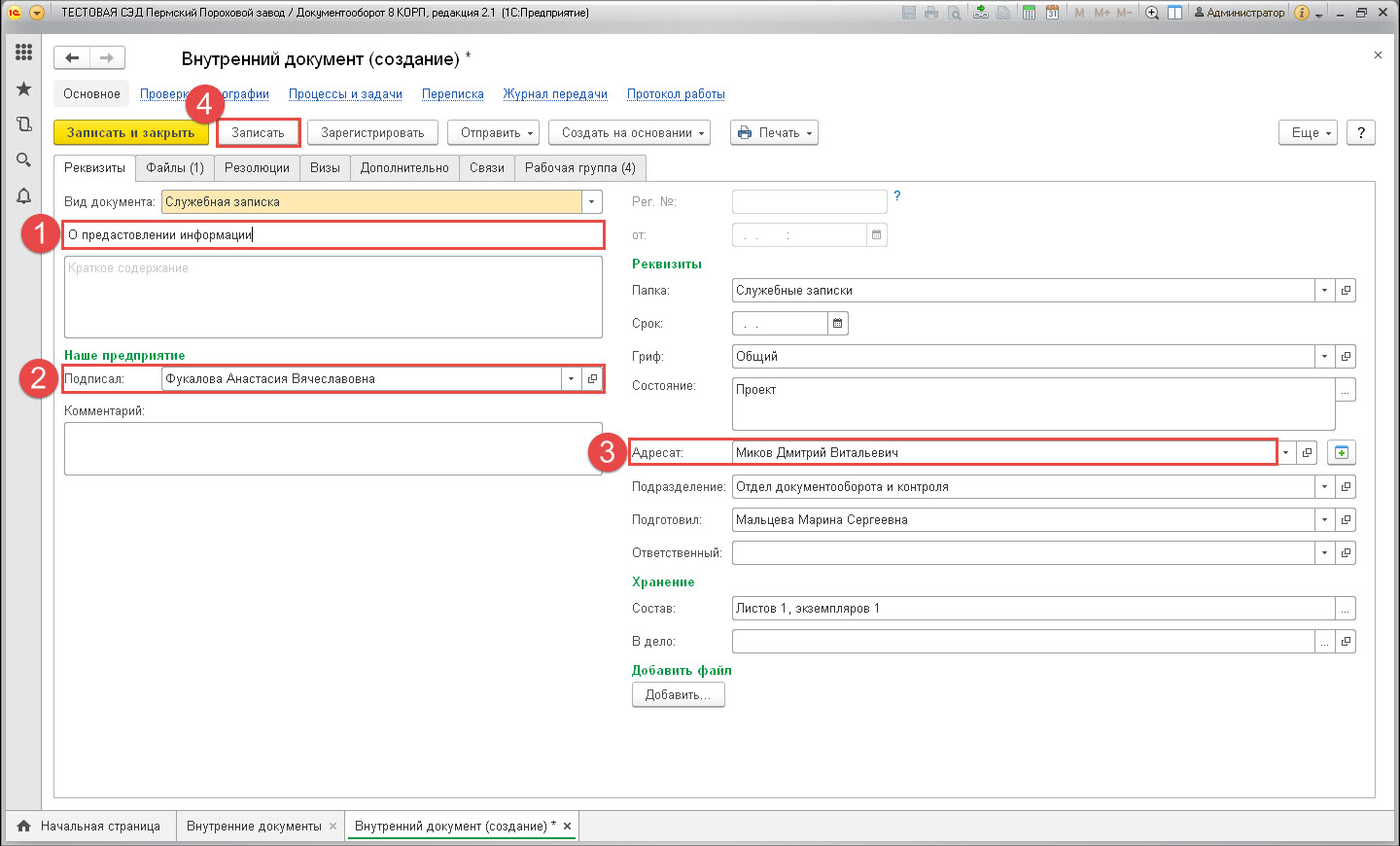The height and width of the screenshot is (846, 1400).
Task: Open Состояние ellipsis selector button
Action: [x=1346, y=389]
